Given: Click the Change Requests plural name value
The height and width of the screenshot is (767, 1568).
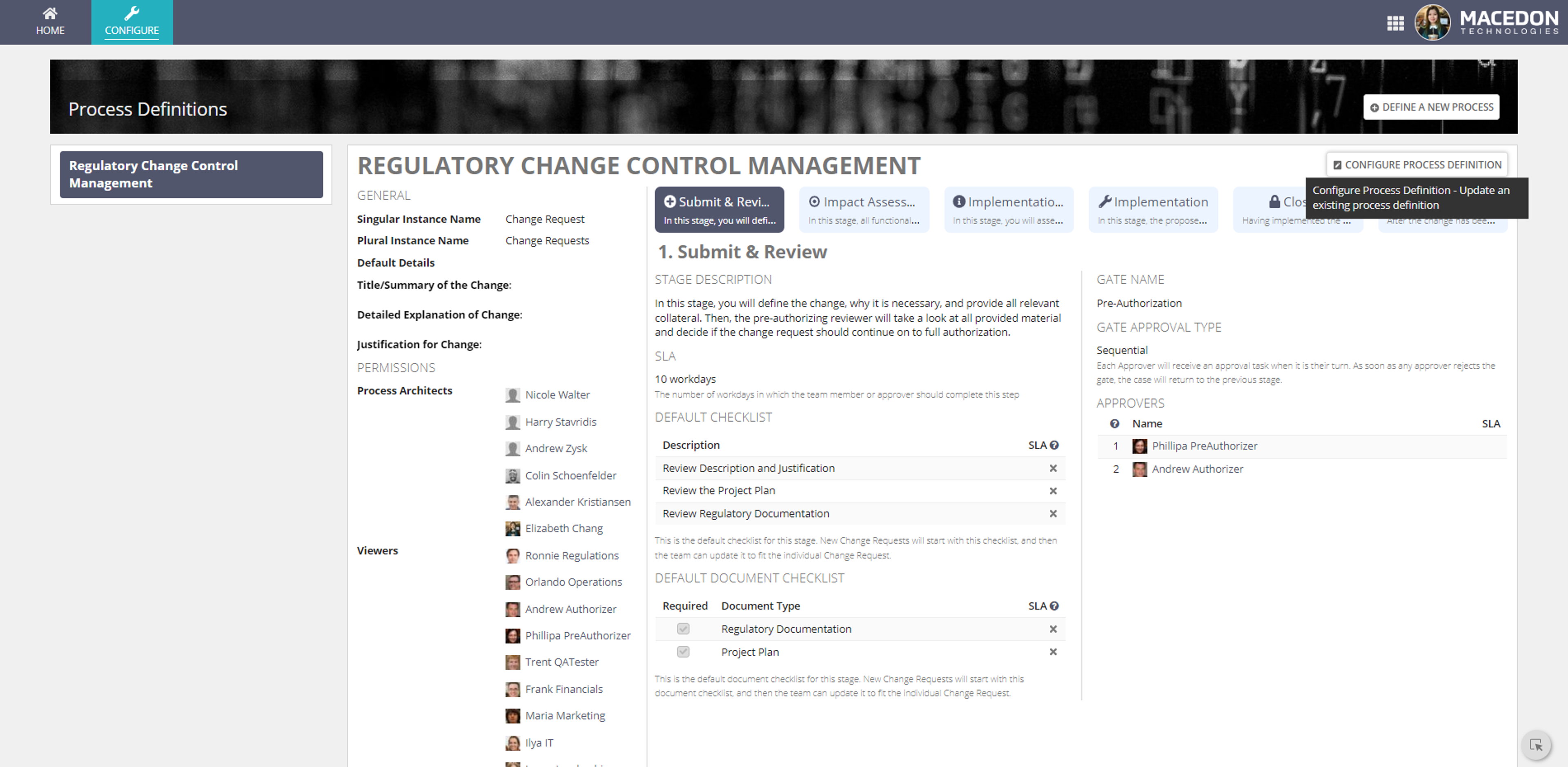Looking at the screenshot, I should [547, 240].
